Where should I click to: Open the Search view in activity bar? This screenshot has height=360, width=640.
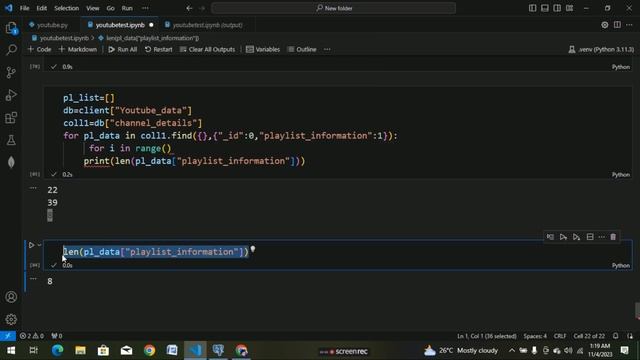click(11, 50)
